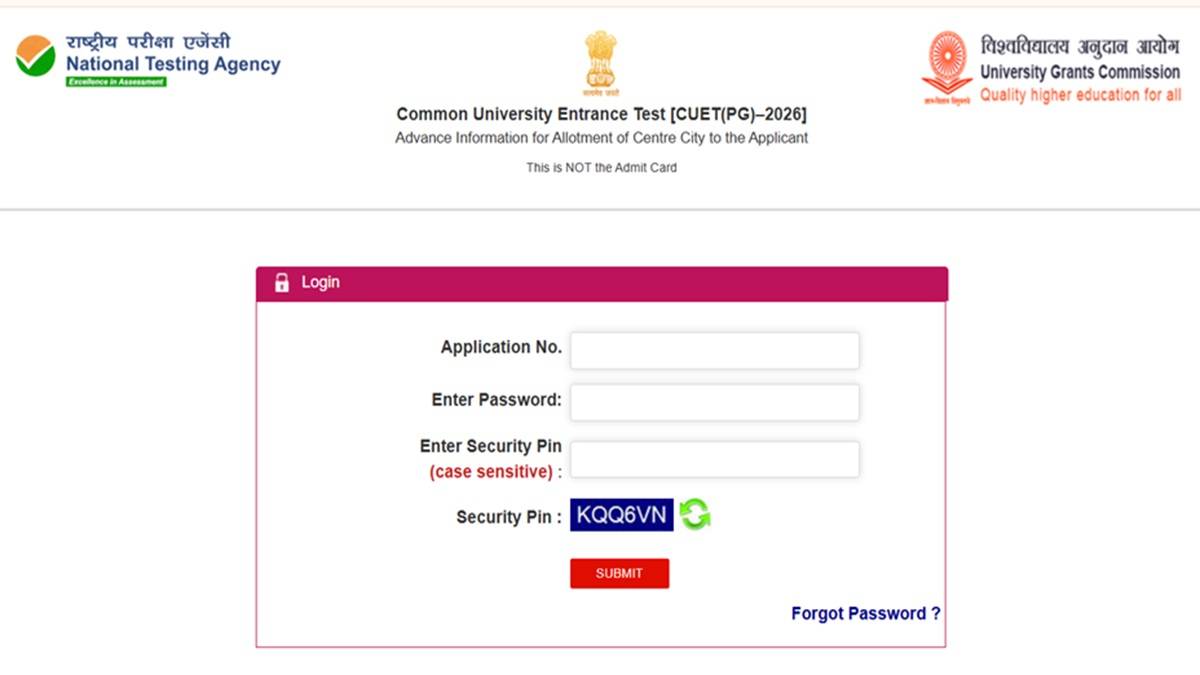Screen dimensions: 1200x675
Task: Click the lock icon in Login header
Action: (x=282, y=283)
